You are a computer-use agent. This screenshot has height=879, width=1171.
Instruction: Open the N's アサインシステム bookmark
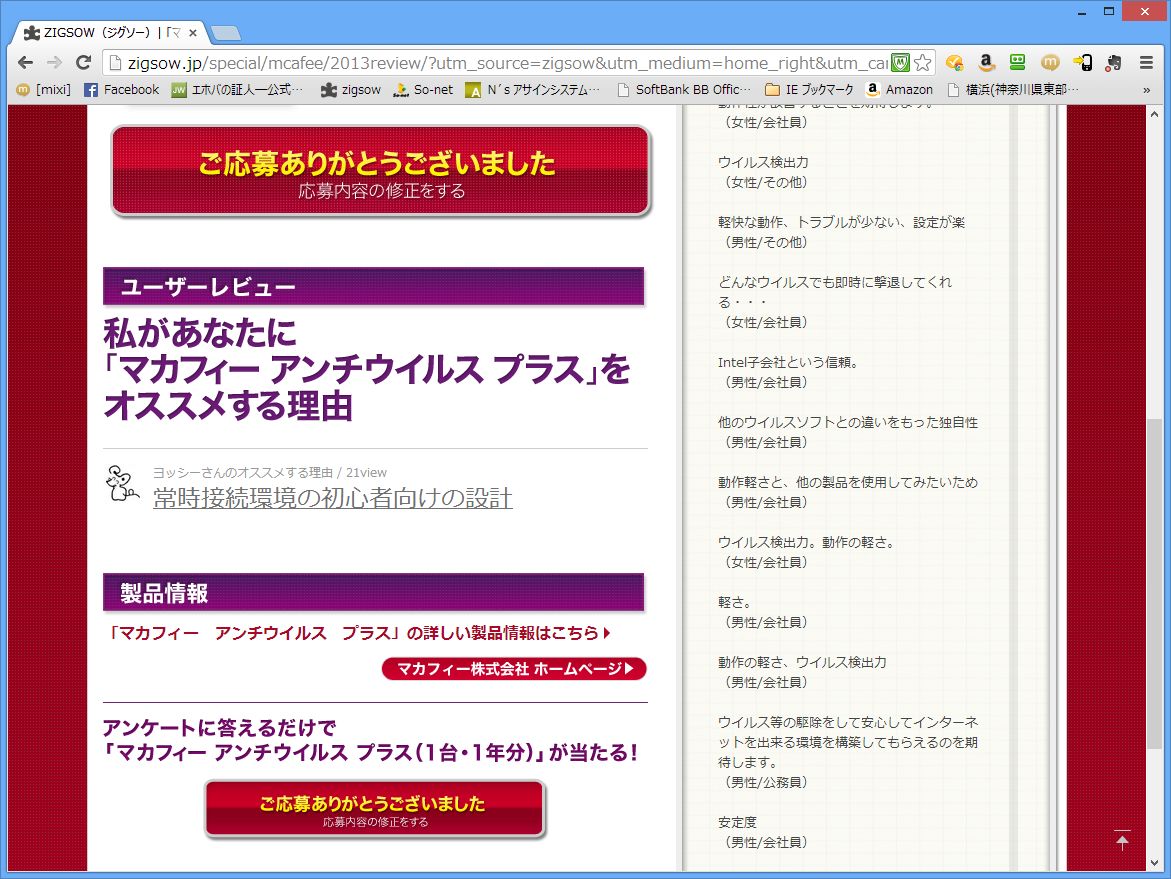(x=532, y=90)
